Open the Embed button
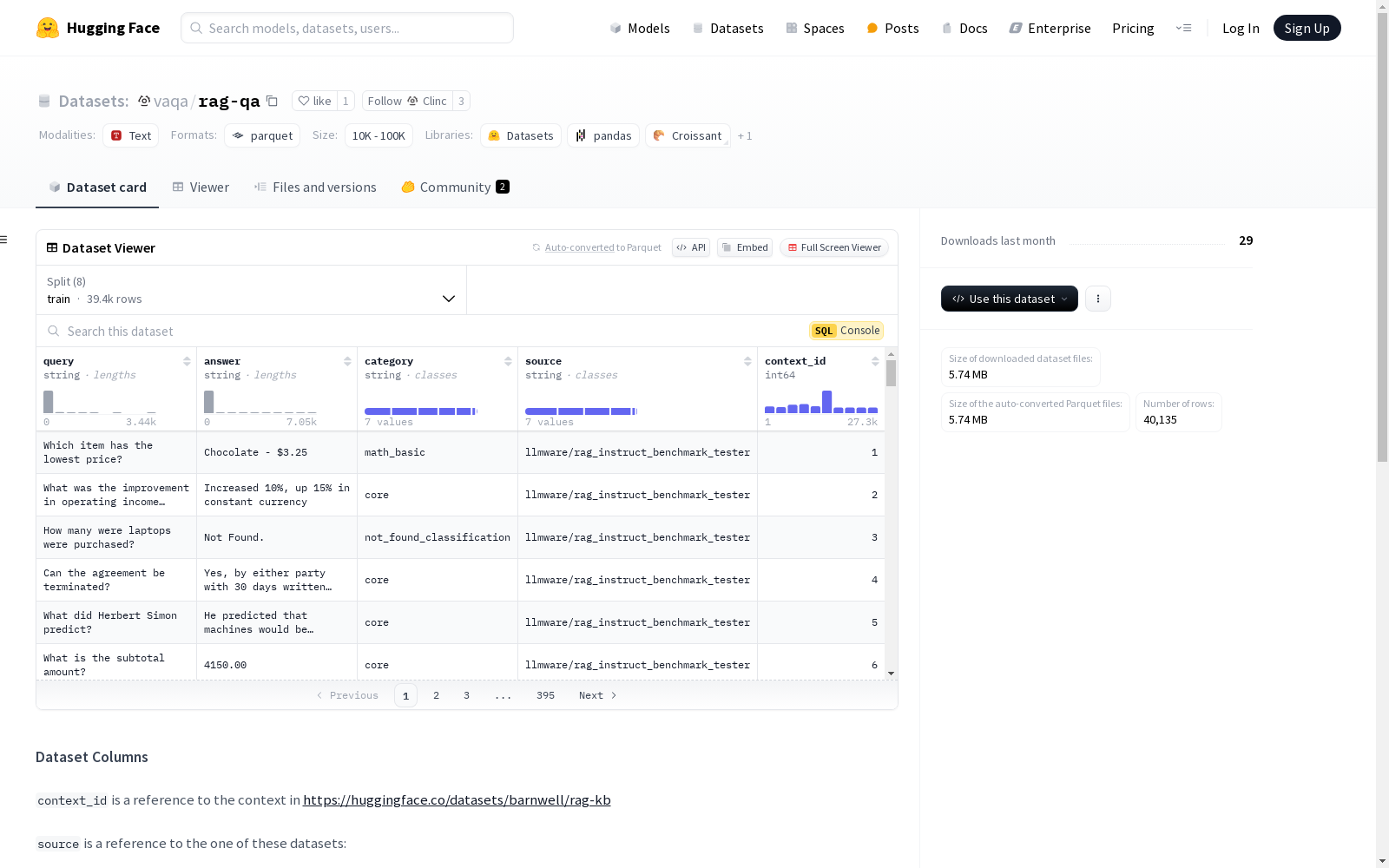The height and width of the screenshot is (868, 1389). (x=745, y=247)
